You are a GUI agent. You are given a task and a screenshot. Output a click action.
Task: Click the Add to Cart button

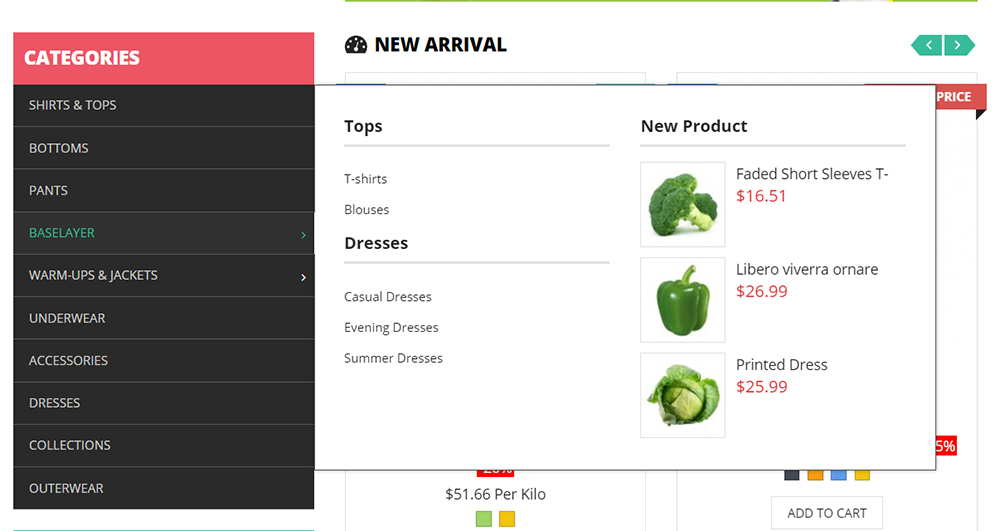tap(826, 513)
